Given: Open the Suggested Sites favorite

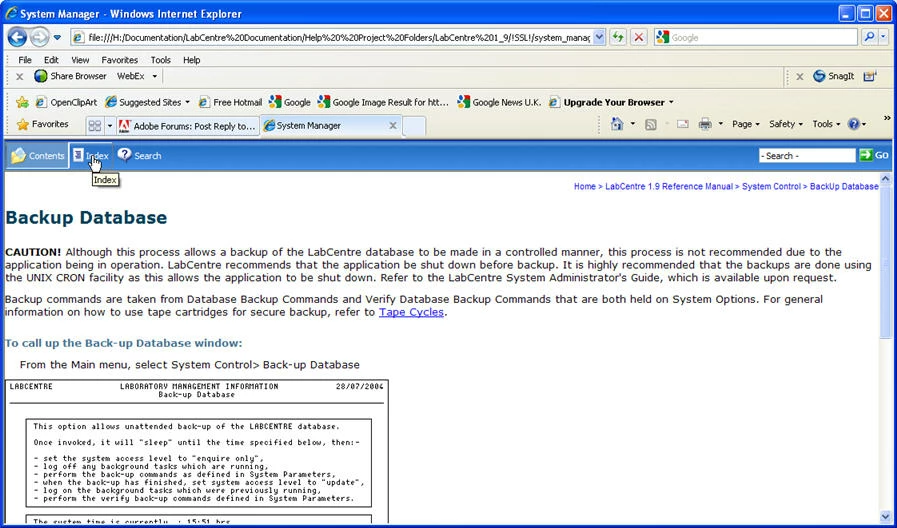Looking at the screenshot, I should [148, 102].
